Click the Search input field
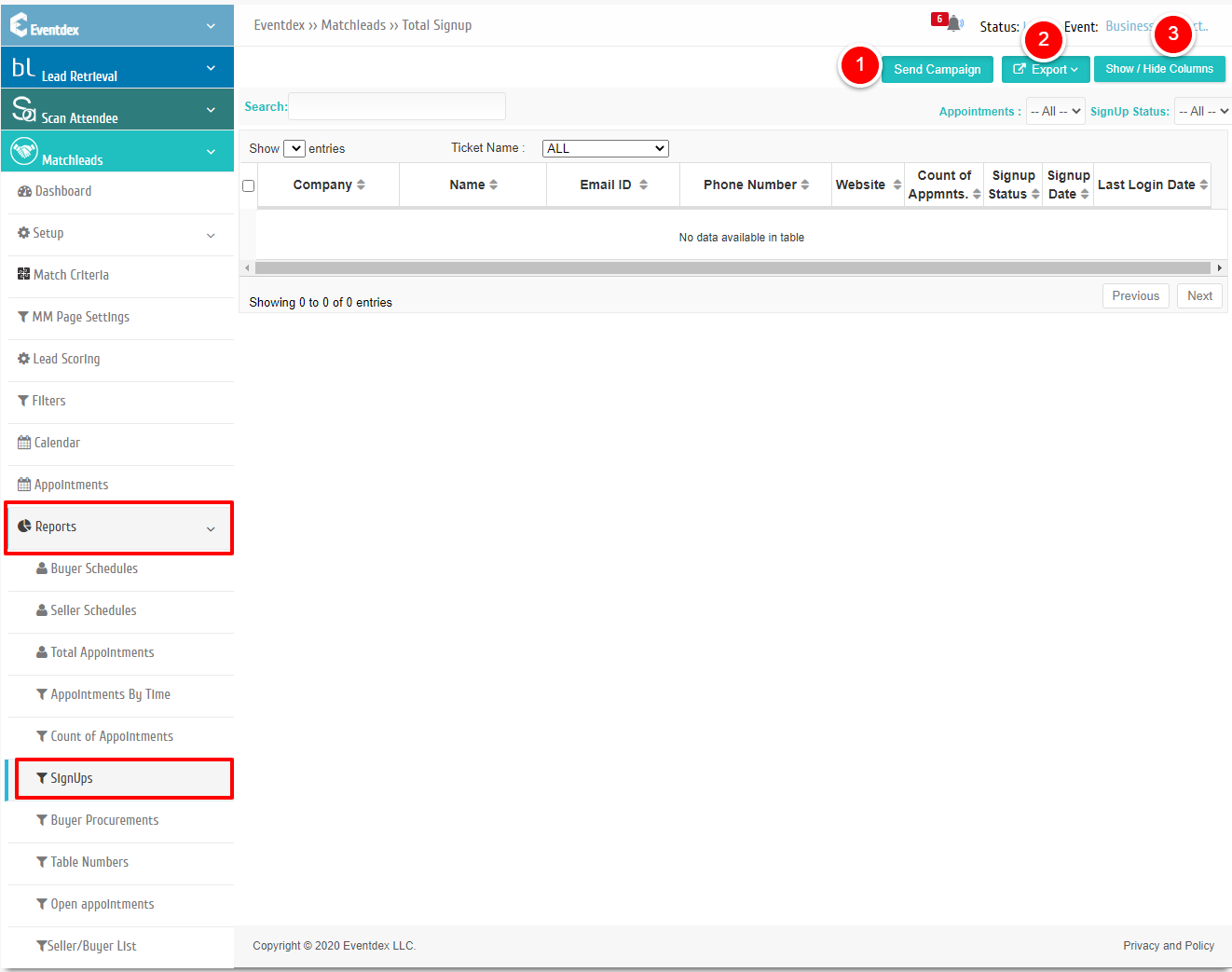This screenshot has width=1232, height=972. point(397,106)
